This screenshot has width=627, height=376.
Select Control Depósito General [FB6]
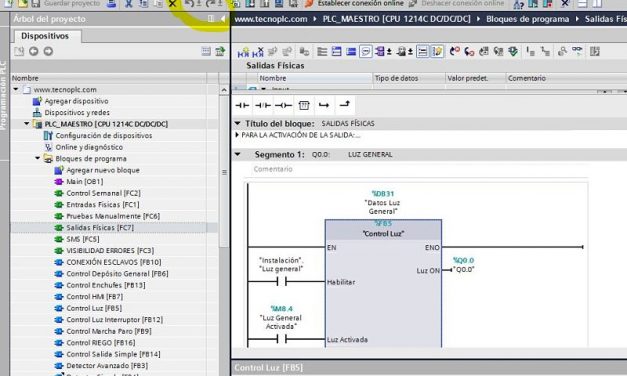[117, 274]
